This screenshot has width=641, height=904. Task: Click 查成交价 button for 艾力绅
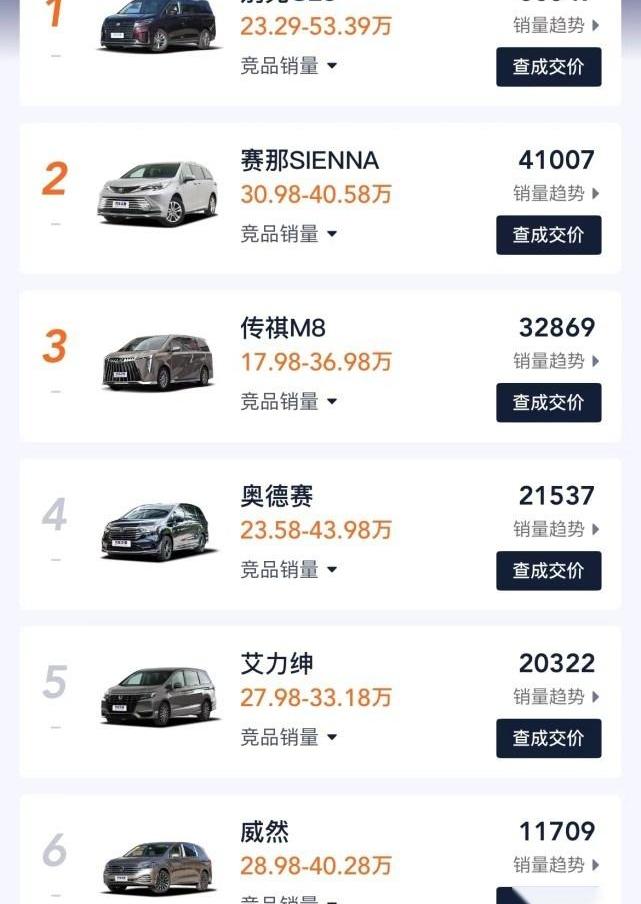click(548, 738)
